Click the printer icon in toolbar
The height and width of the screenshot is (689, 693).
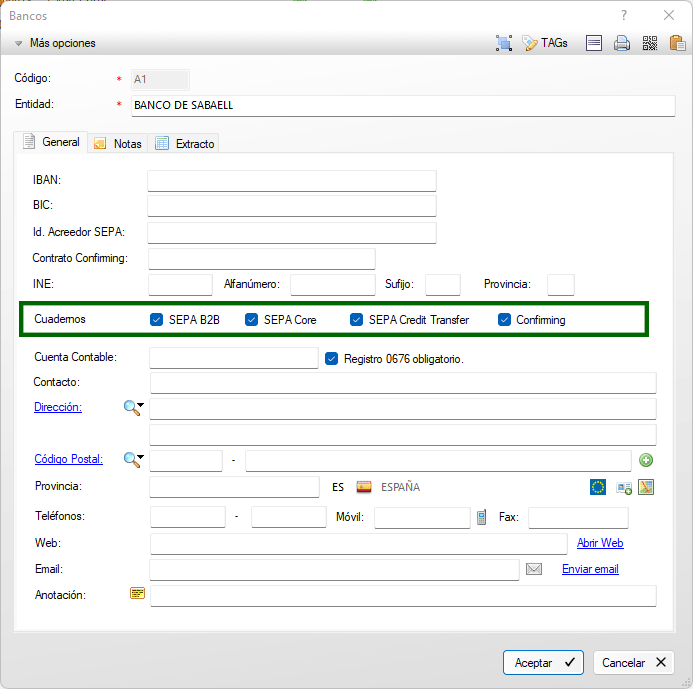pos(622,43)
